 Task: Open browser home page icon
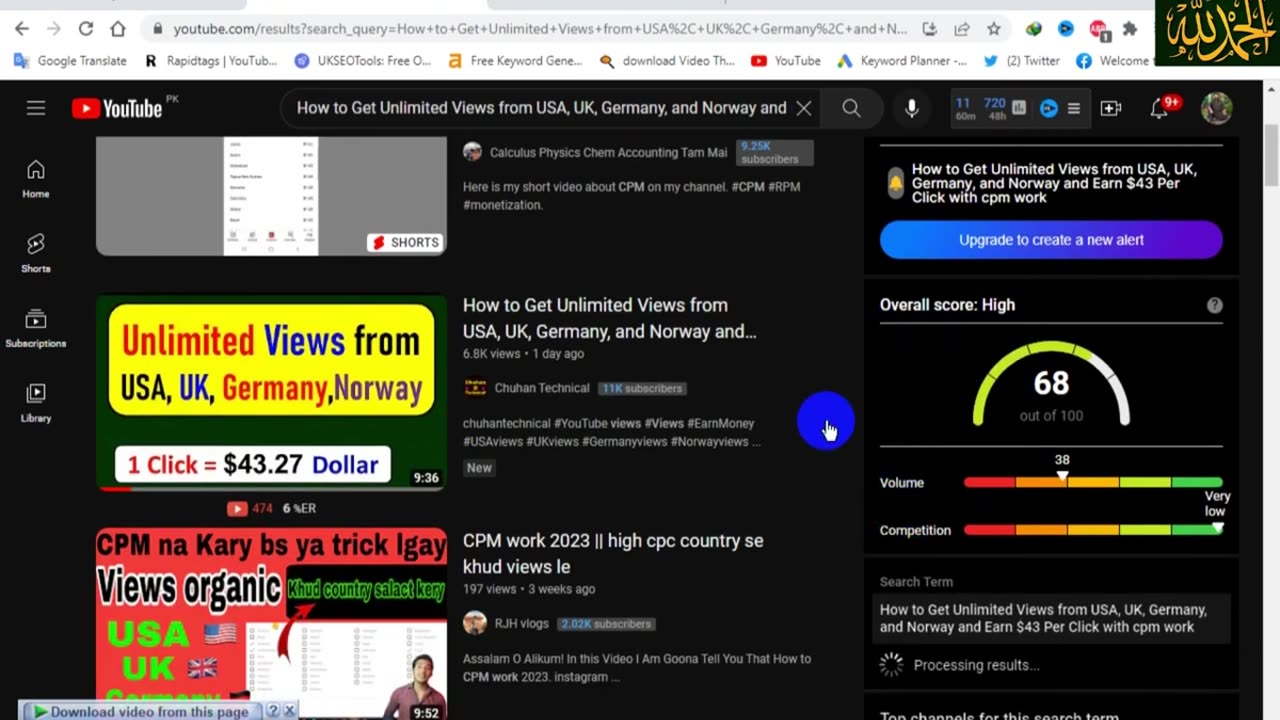pyautogui.click(x=118, y=29)
